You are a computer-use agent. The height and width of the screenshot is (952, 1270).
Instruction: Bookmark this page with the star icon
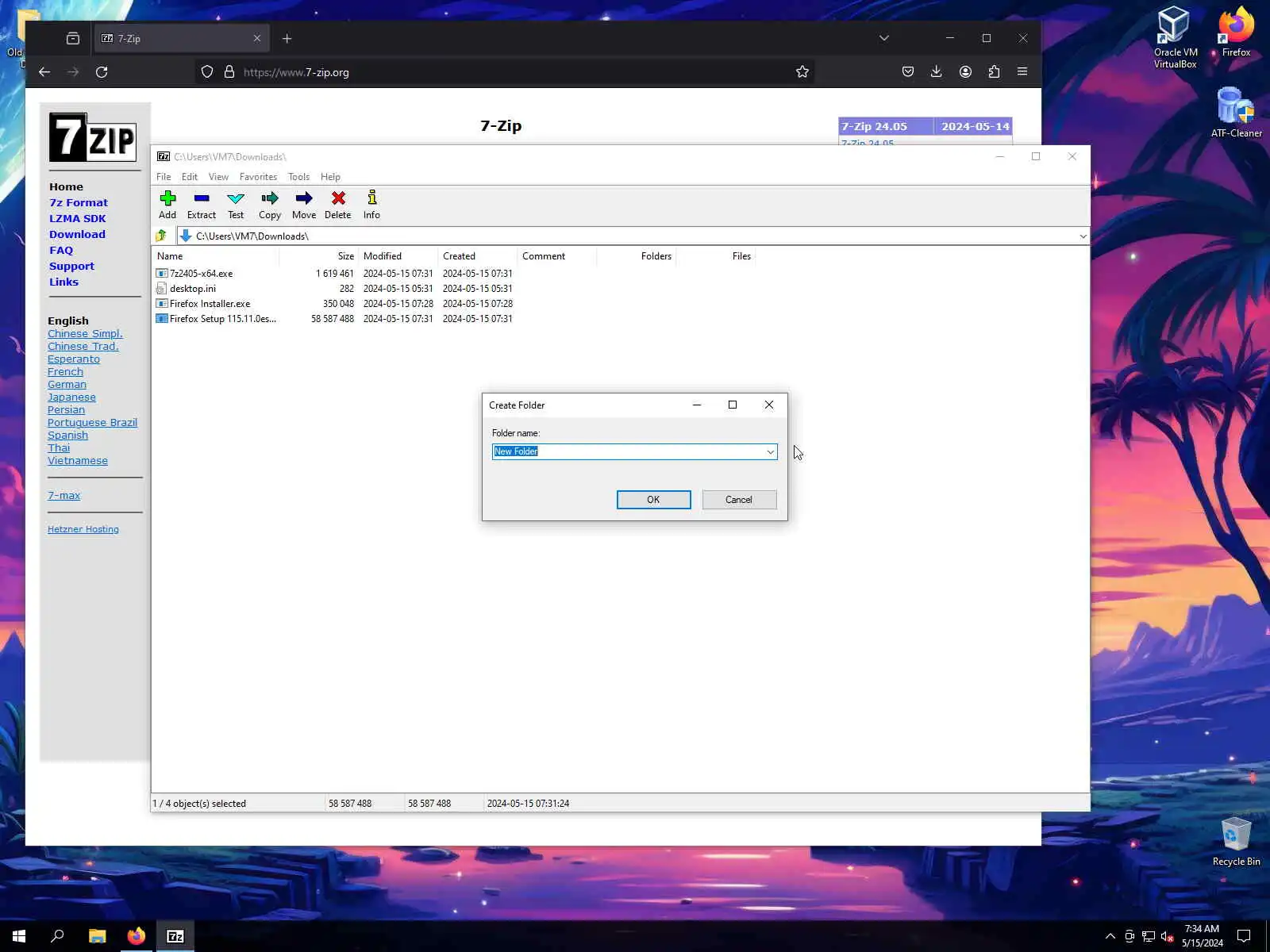click(802, 72)
